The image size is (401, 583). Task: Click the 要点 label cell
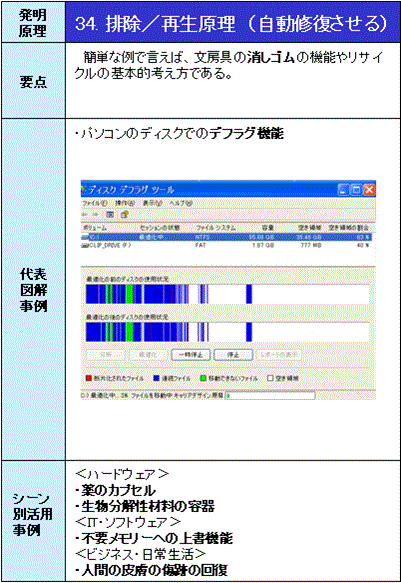coord(33,82)
